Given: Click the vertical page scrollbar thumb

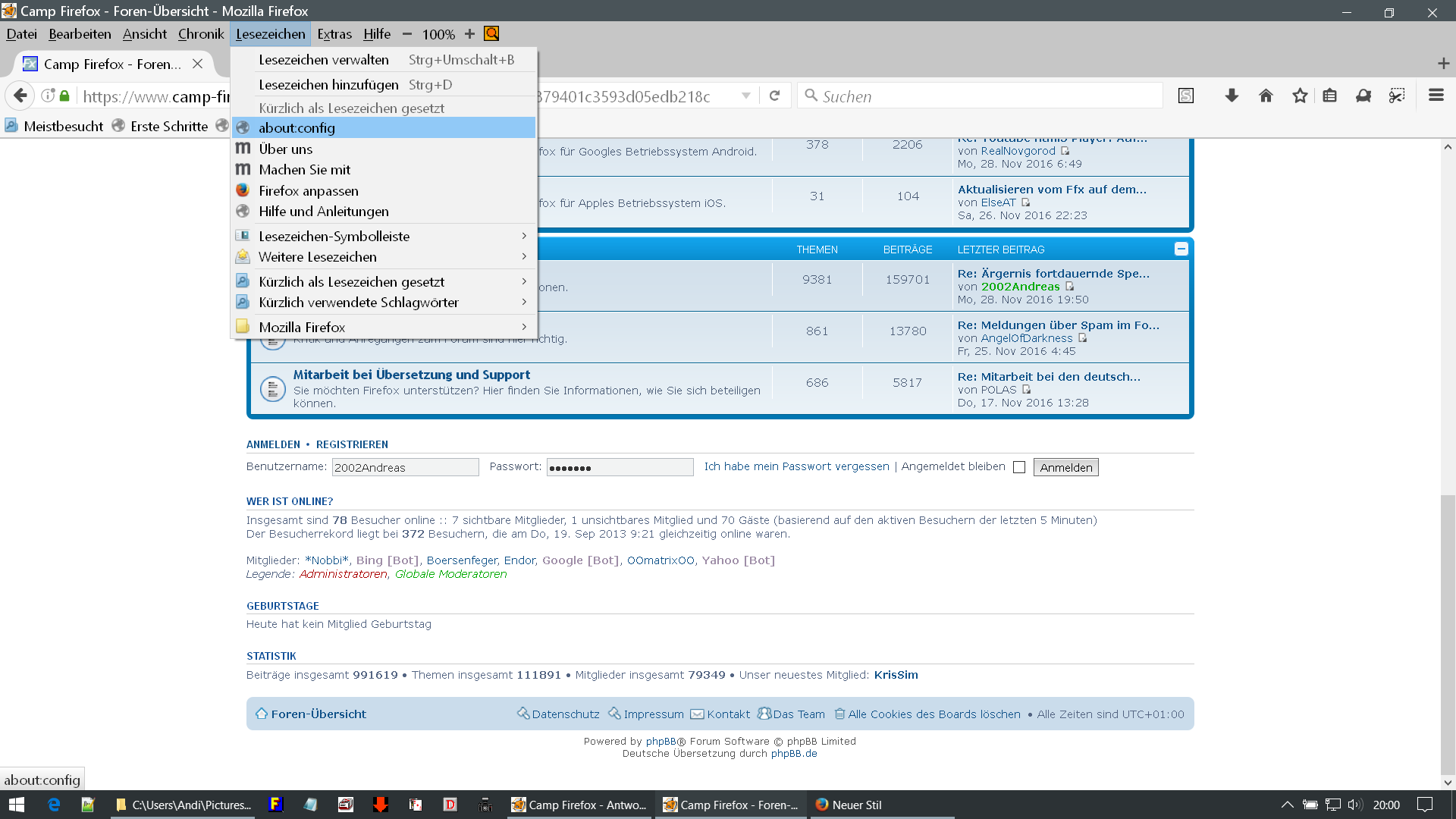Looking at the screenshot, I should point(1448,633).
